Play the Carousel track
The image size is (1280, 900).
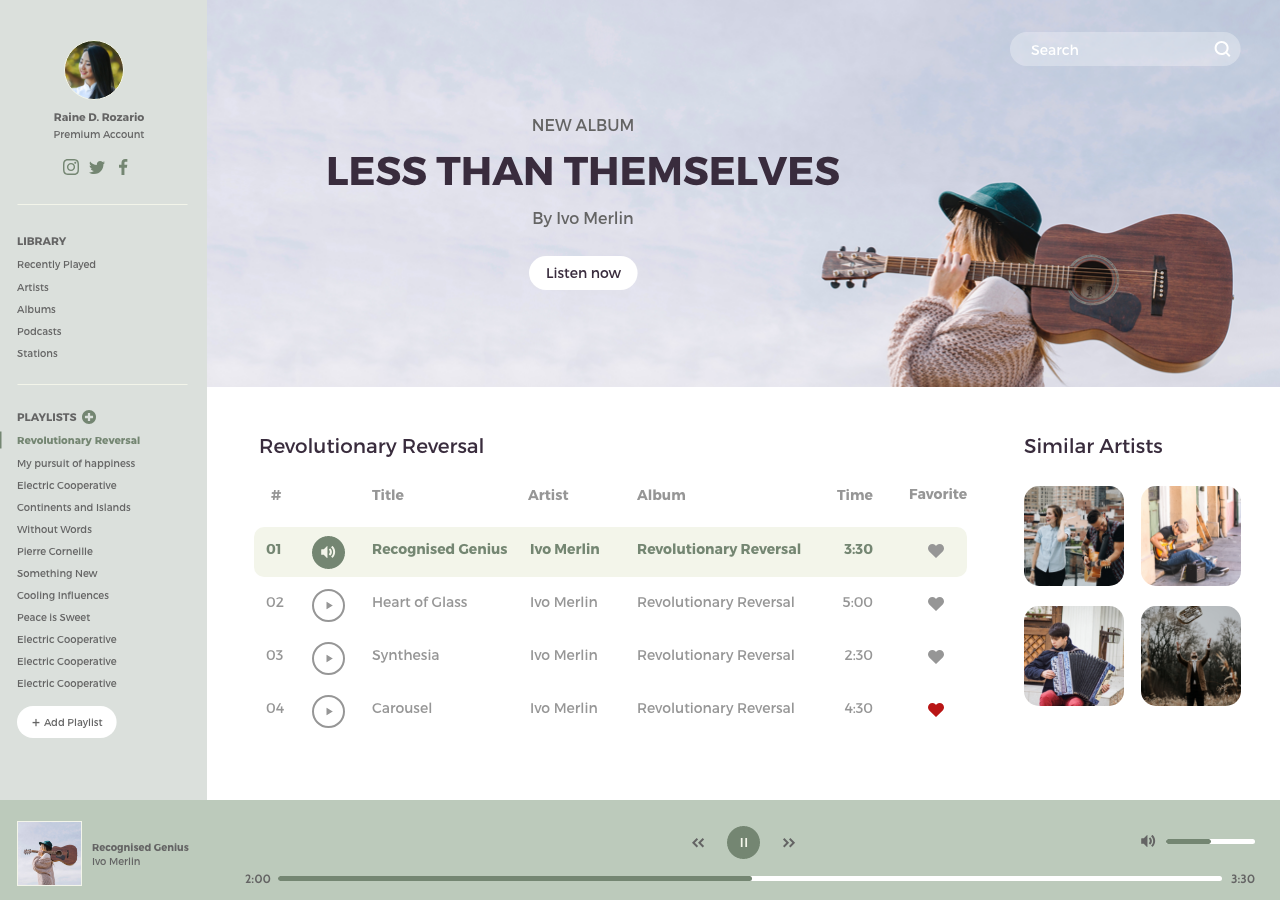coord(328,711)
